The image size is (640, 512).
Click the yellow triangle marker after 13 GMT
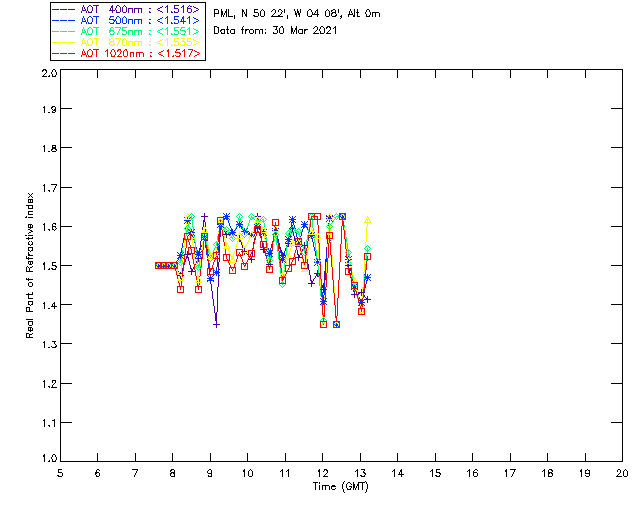coord(367,220)
